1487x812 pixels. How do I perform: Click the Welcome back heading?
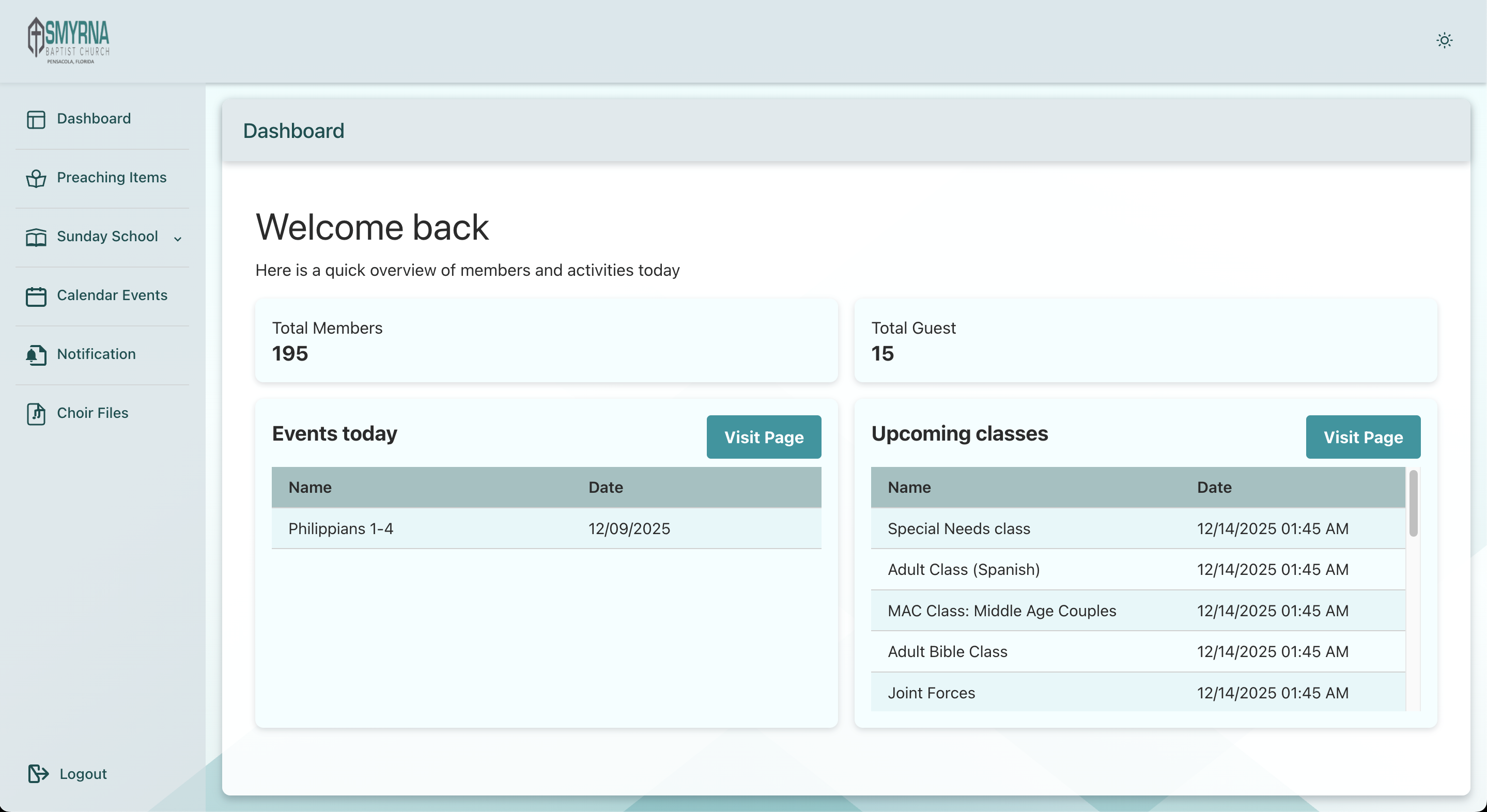373,227
